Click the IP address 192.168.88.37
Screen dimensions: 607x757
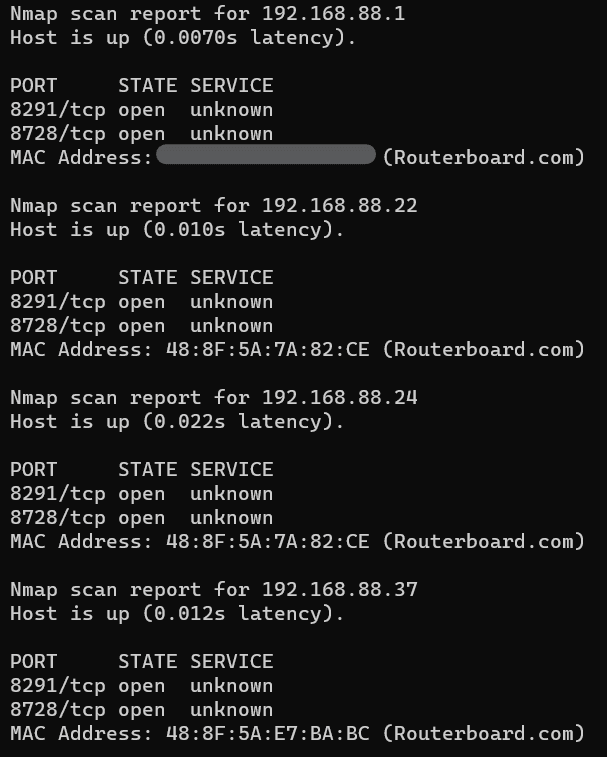coord(339,590)
